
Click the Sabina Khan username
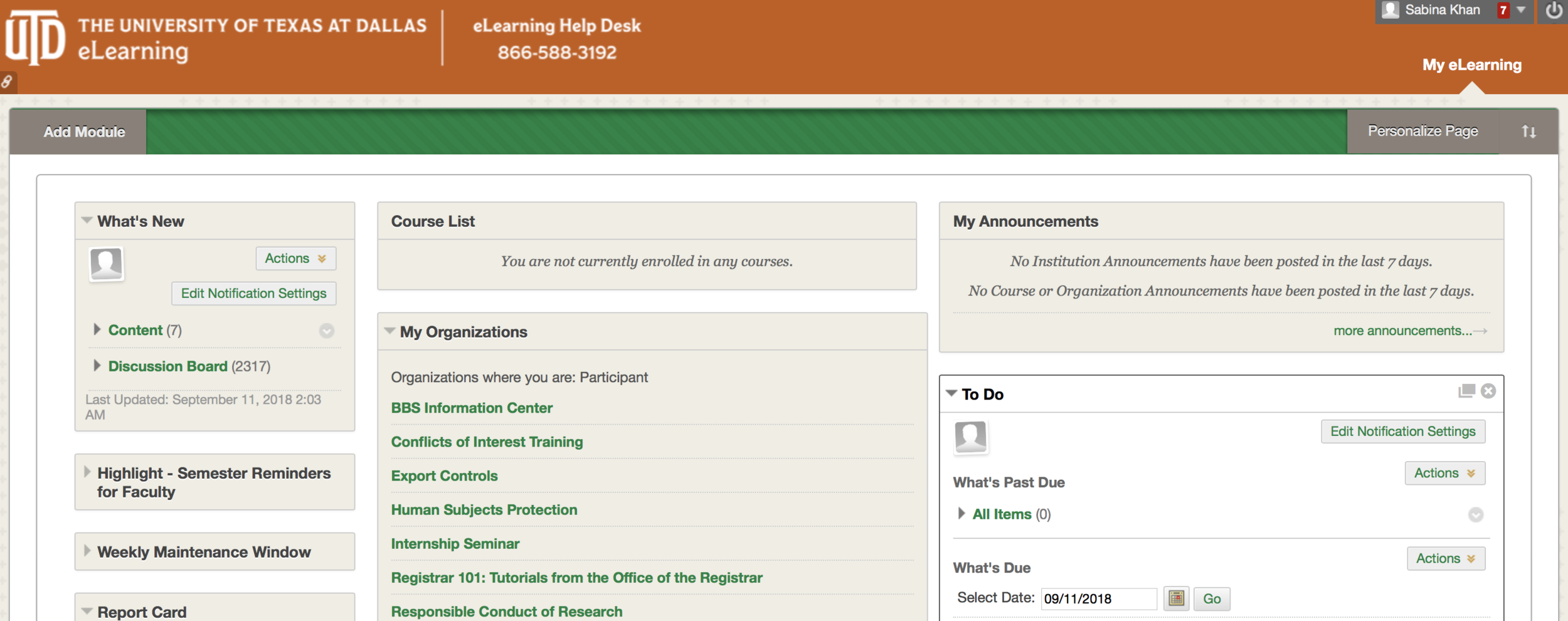(x=1442, y=10)
